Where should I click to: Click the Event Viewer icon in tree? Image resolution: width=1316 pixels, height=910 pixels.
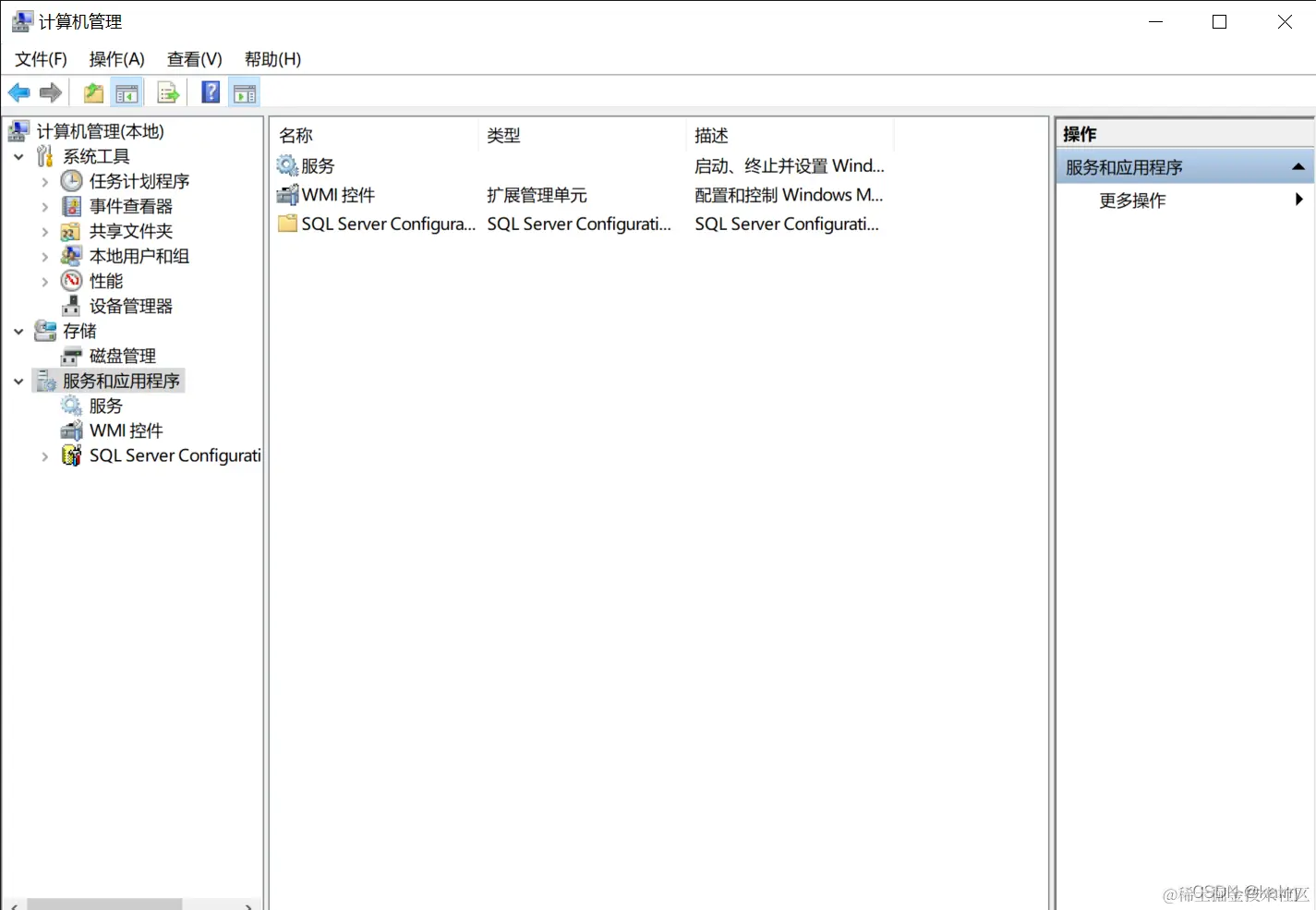tap(72, 206)
